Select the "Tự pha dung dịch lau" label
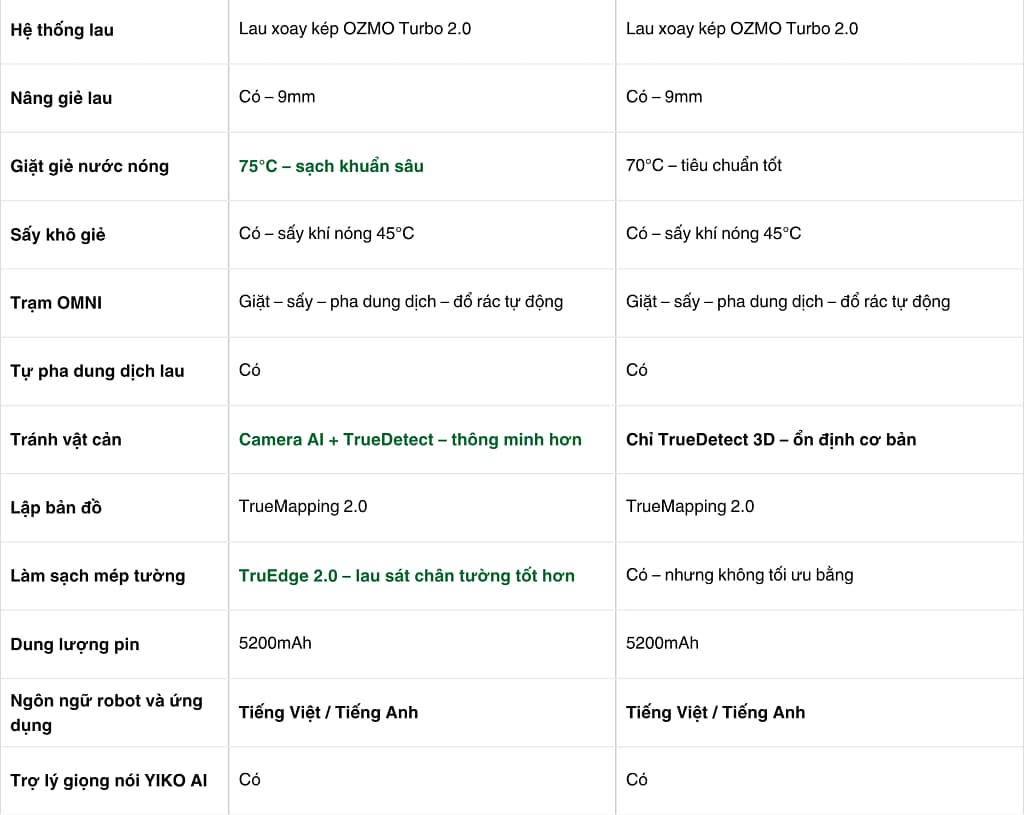The width and height of the screenshot is (1024, 815). coord(97,371)
